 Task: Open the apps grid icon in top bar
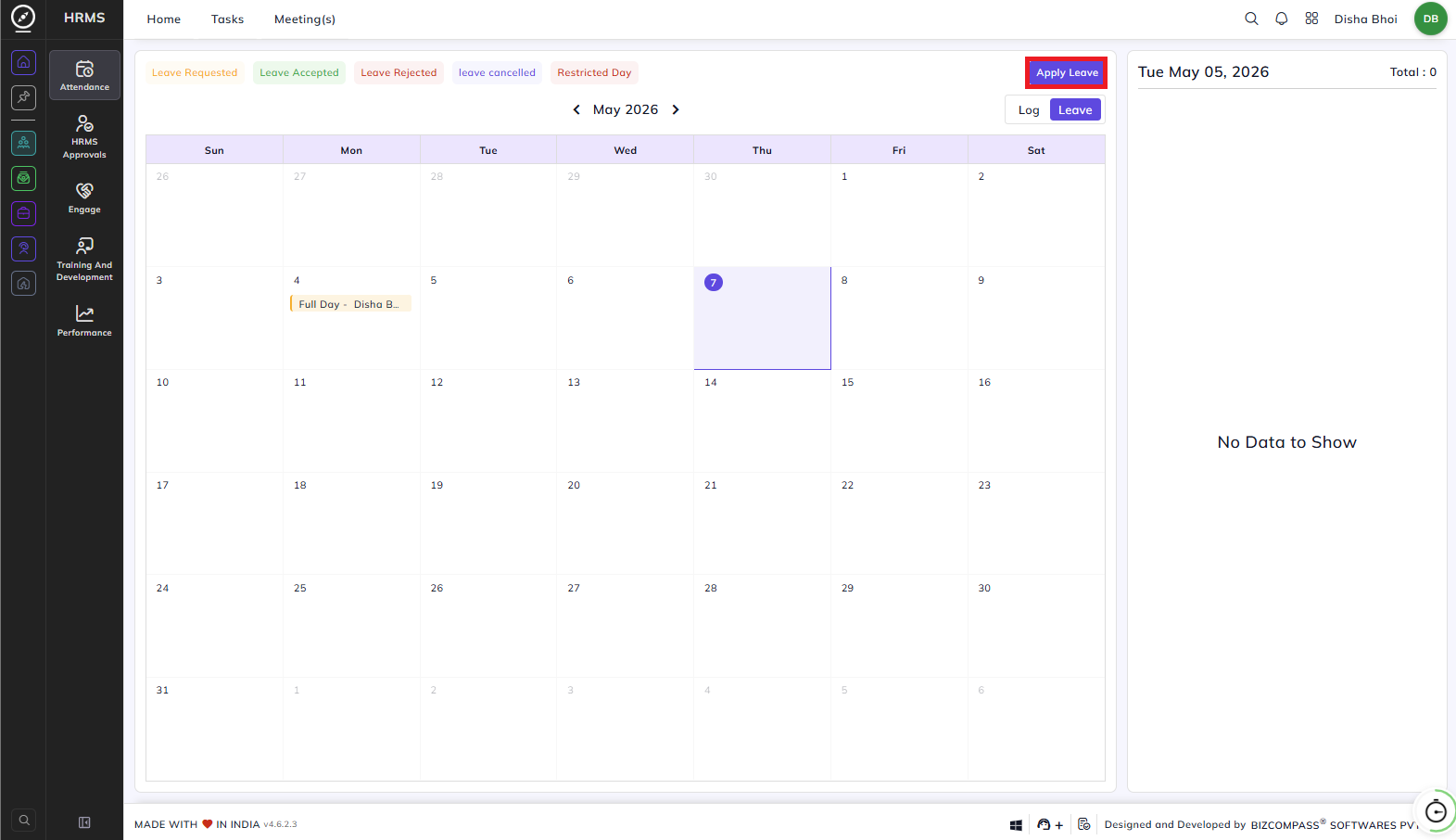click(1311, 19)
